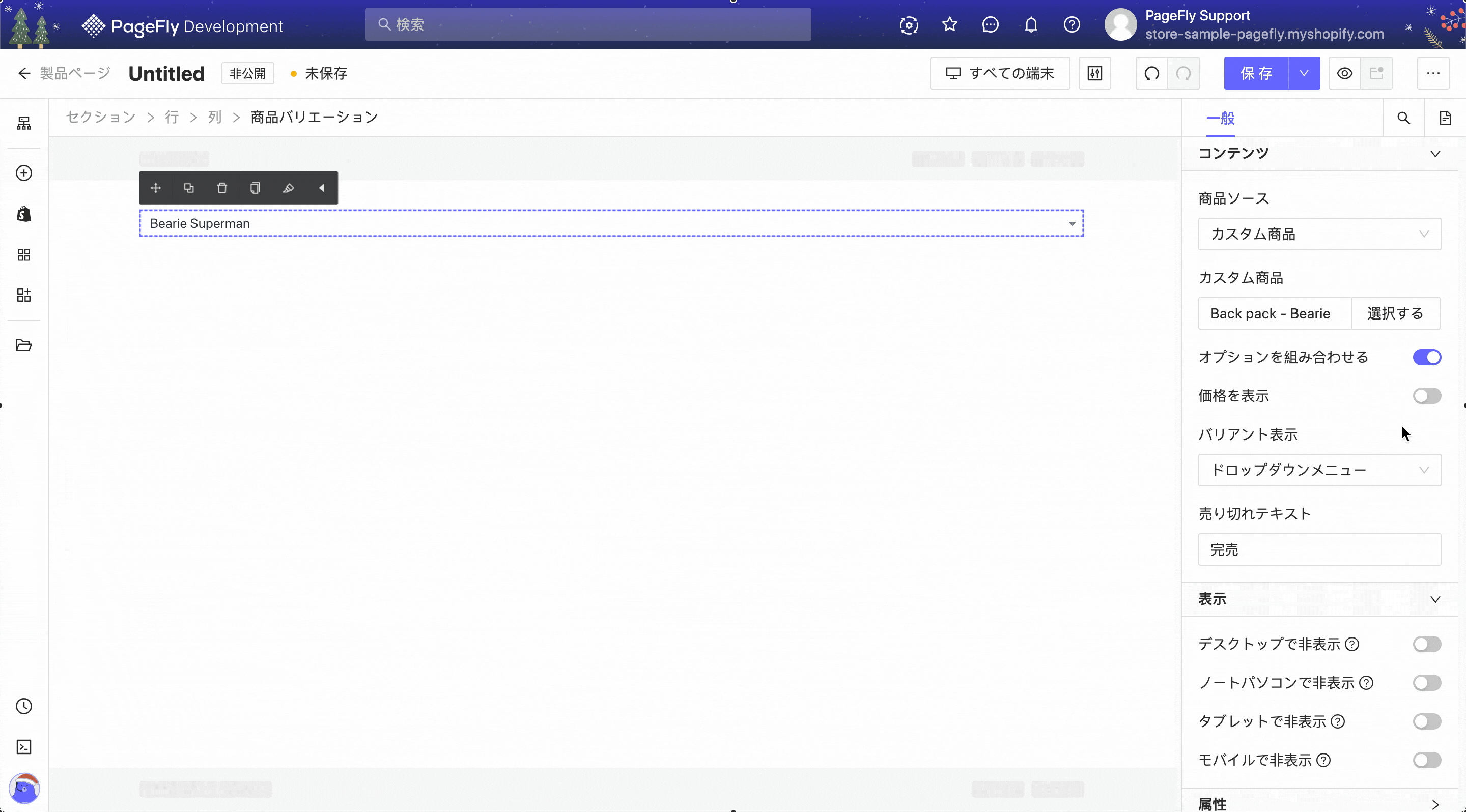Viewport: 1466px width, 812px height.
Task: Open the save options dropdown arrow
Action: 1304,73
